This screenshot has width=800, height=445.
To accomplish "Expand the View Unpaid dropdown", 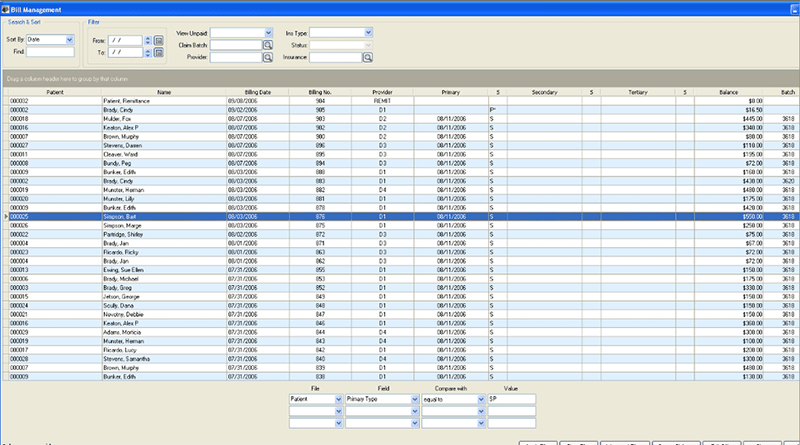I will click(268, 33).
